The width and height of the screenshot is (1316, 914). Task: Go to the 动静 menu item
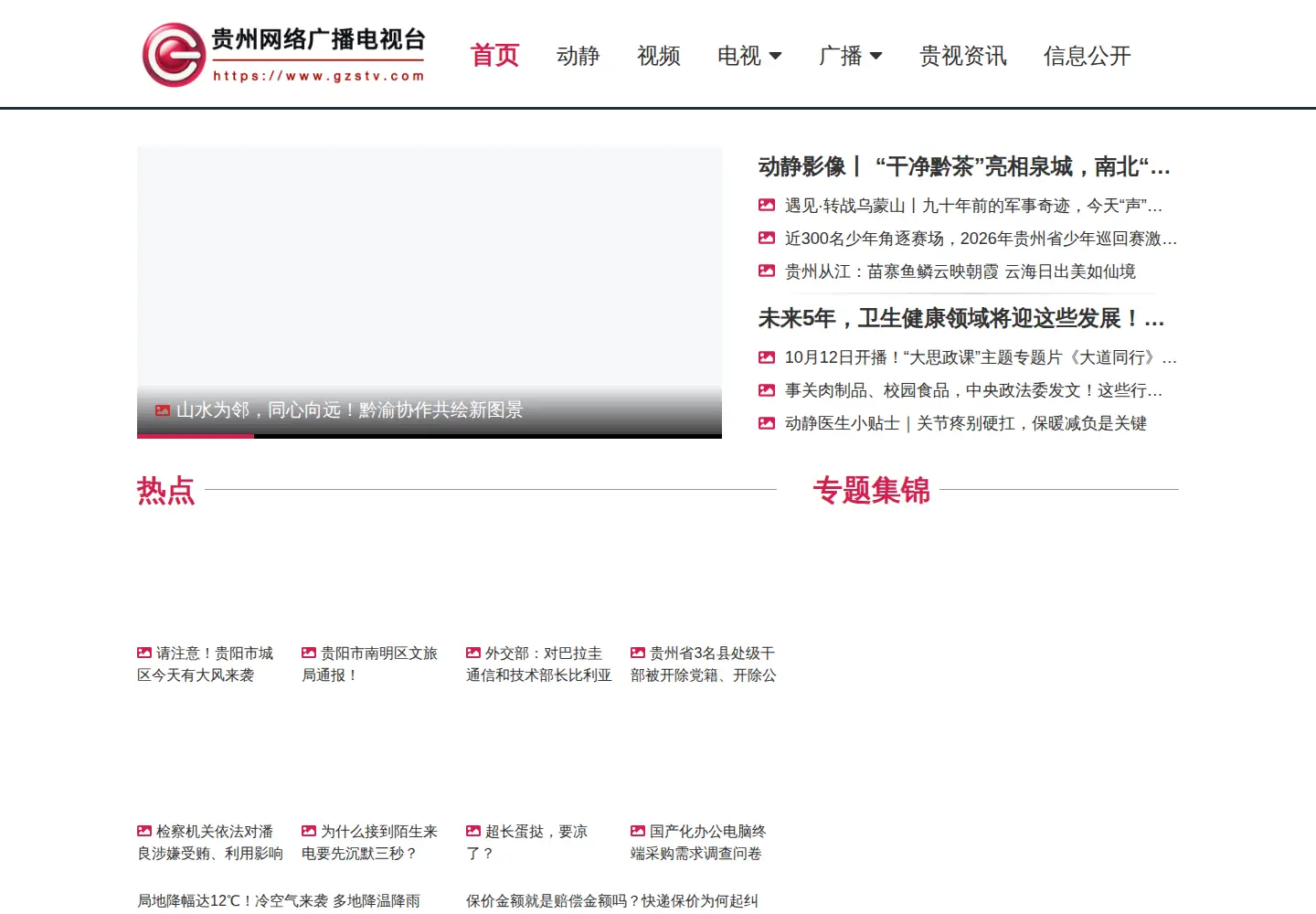tap(578, 56)
